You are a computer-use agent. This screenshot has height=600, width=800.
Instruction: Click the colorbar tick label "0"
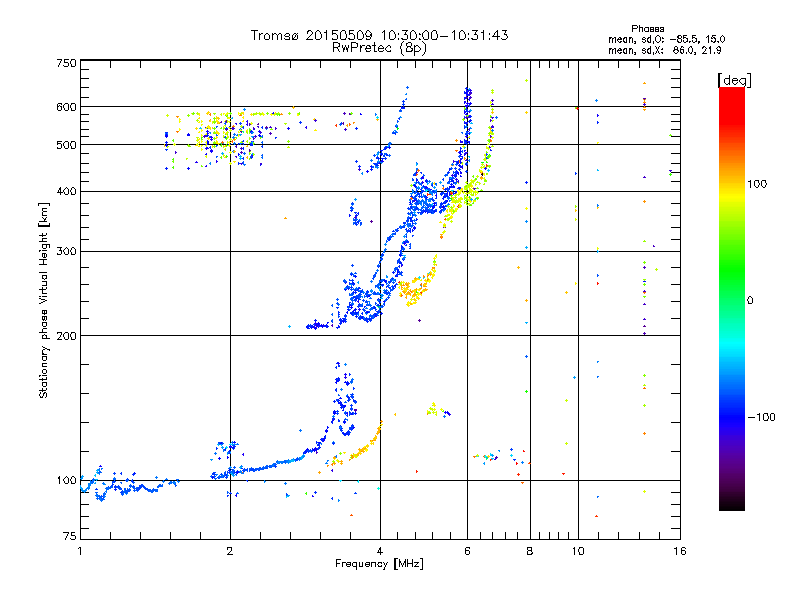click(750, 301)
